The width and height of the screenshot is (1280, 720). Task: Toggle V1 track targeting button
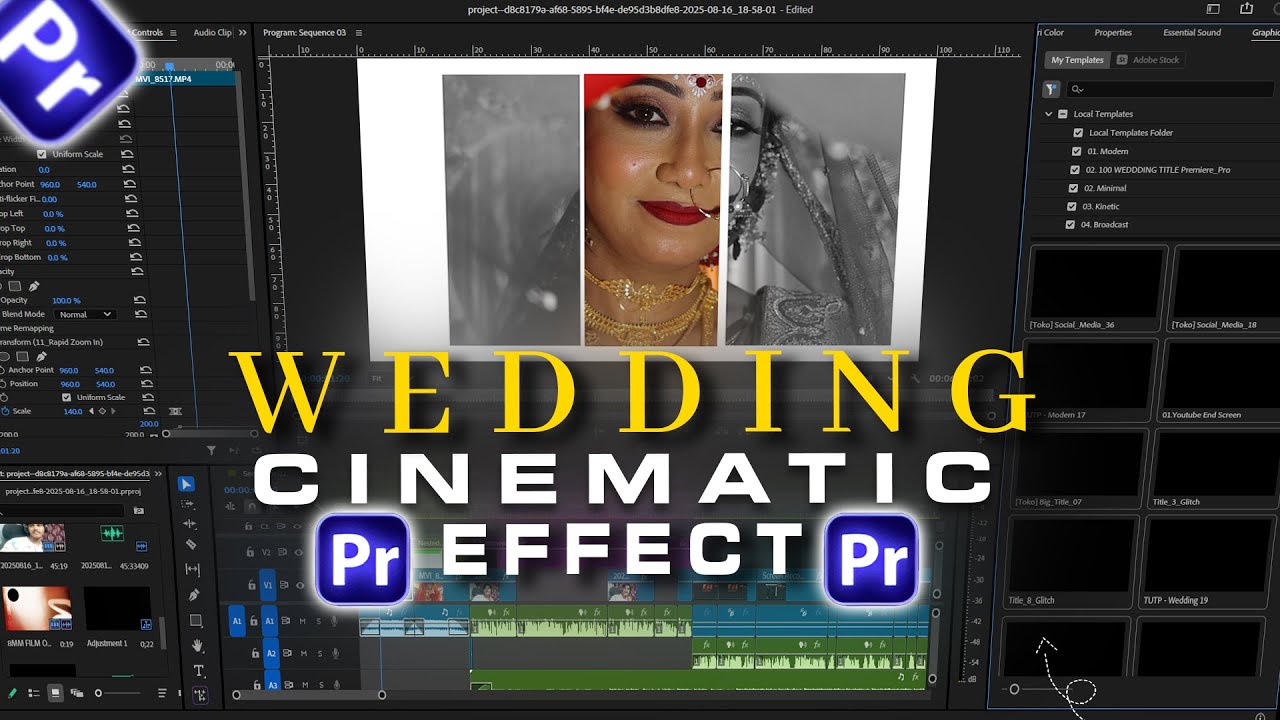coord(268,586)
